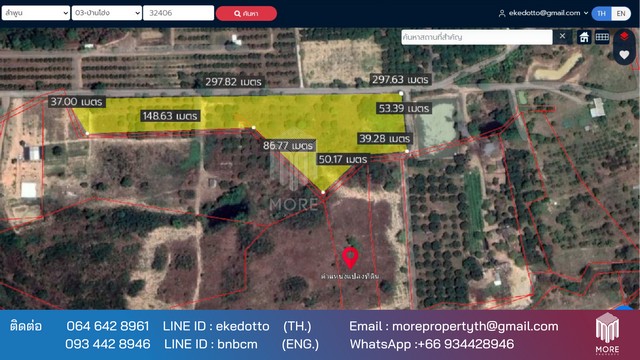The image size is (640, 360).
Task: Switch language to EN
Action: click(x=621, y=13)
